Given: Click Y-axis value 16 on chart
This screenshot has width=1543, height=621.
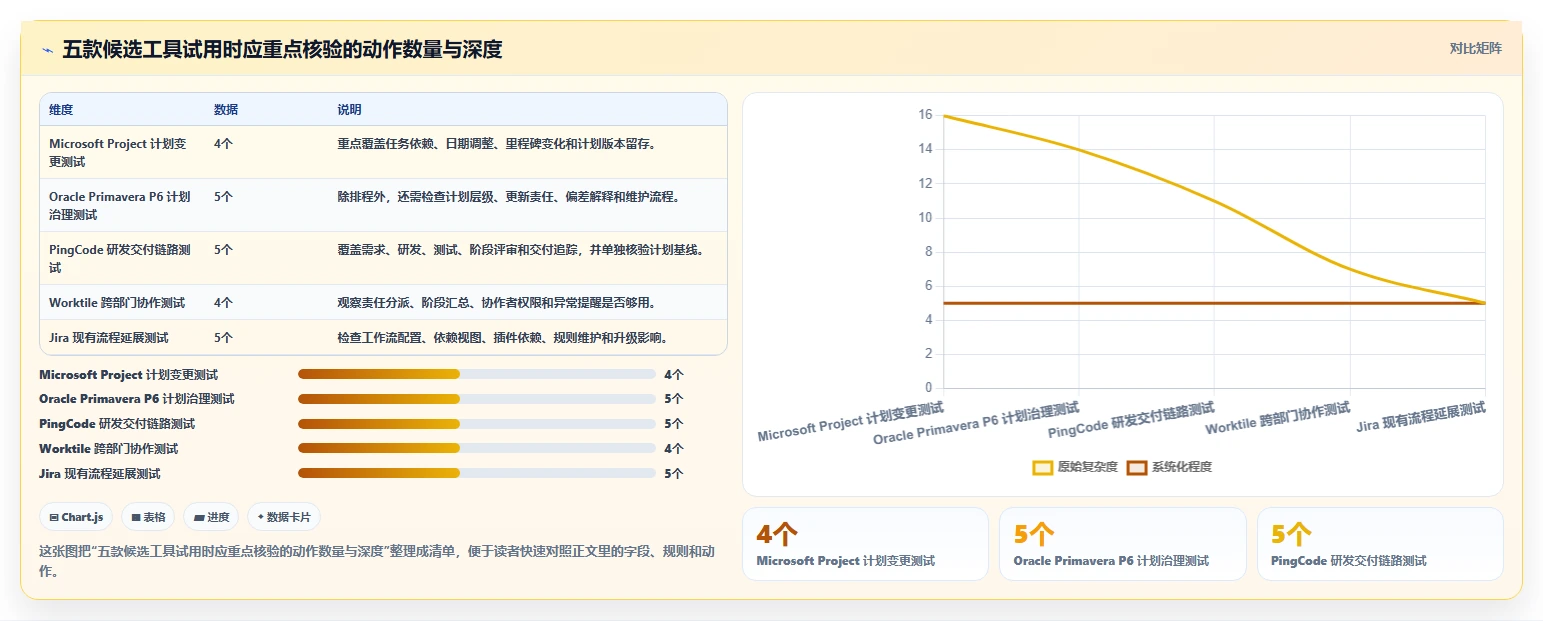Looking at the screenshot, I should coord(925,115).
